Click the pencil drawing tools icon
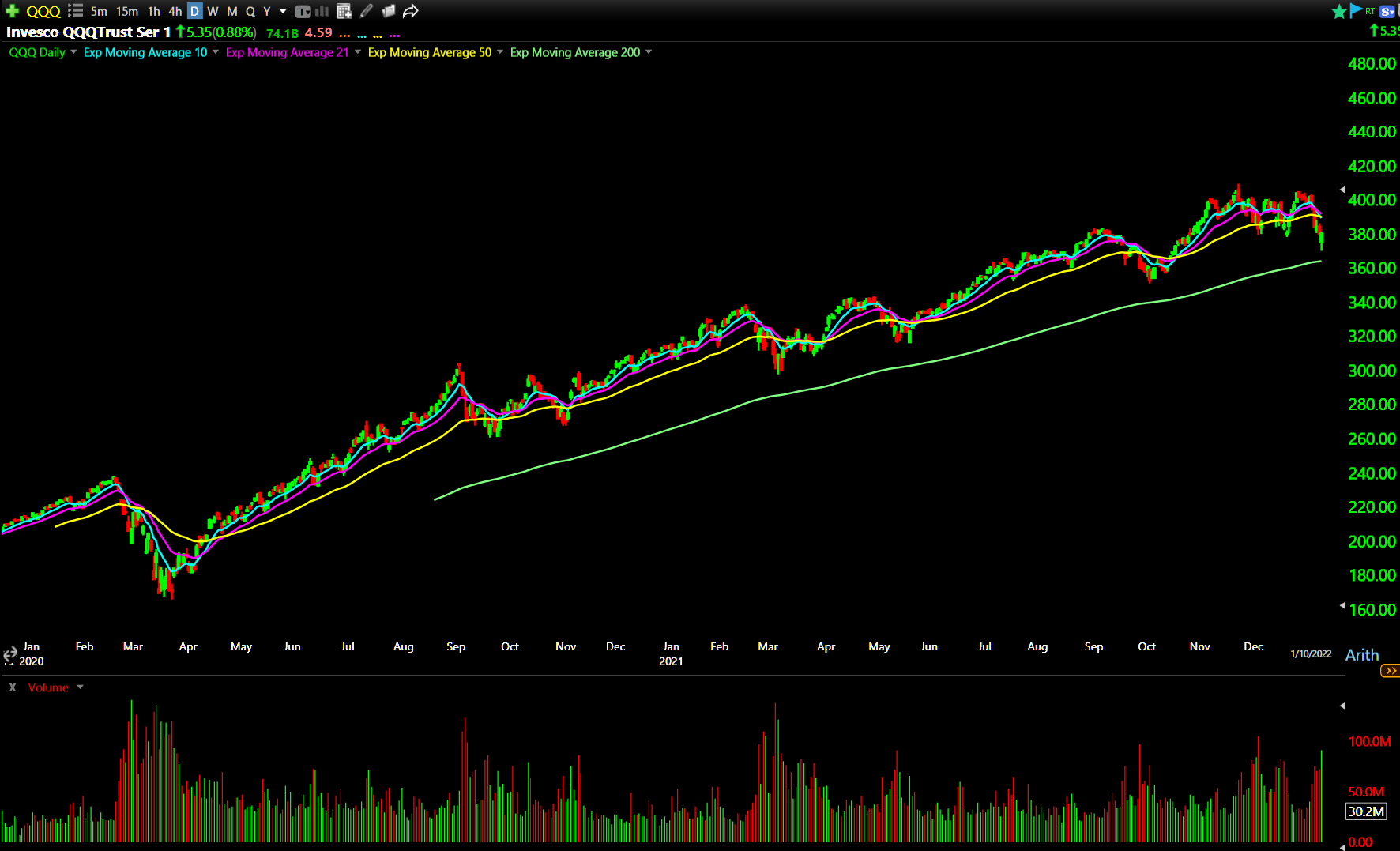The width and height of the screenshot is (1400, 851). pyautogui.click(x=367, y=11)
